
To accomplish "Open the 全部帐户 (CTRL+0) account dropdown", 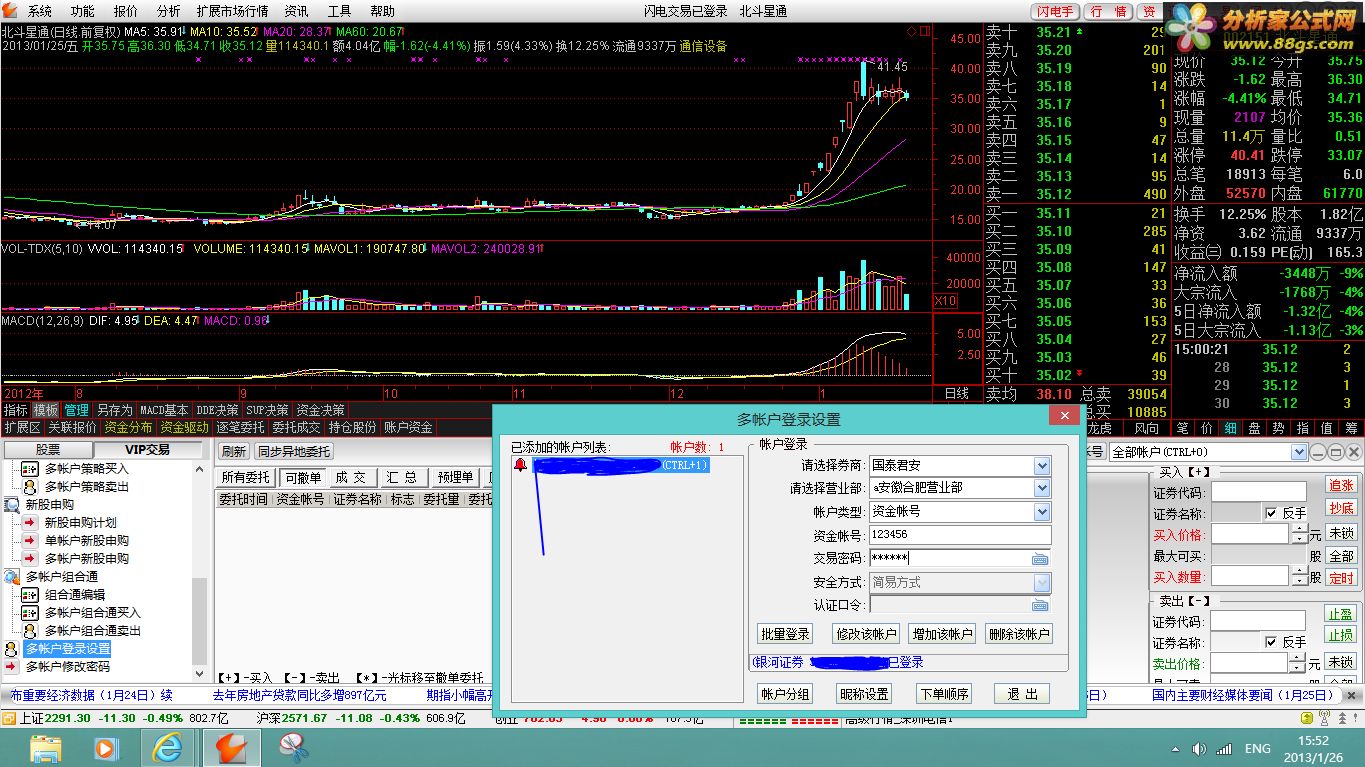I will (1299, 452).
